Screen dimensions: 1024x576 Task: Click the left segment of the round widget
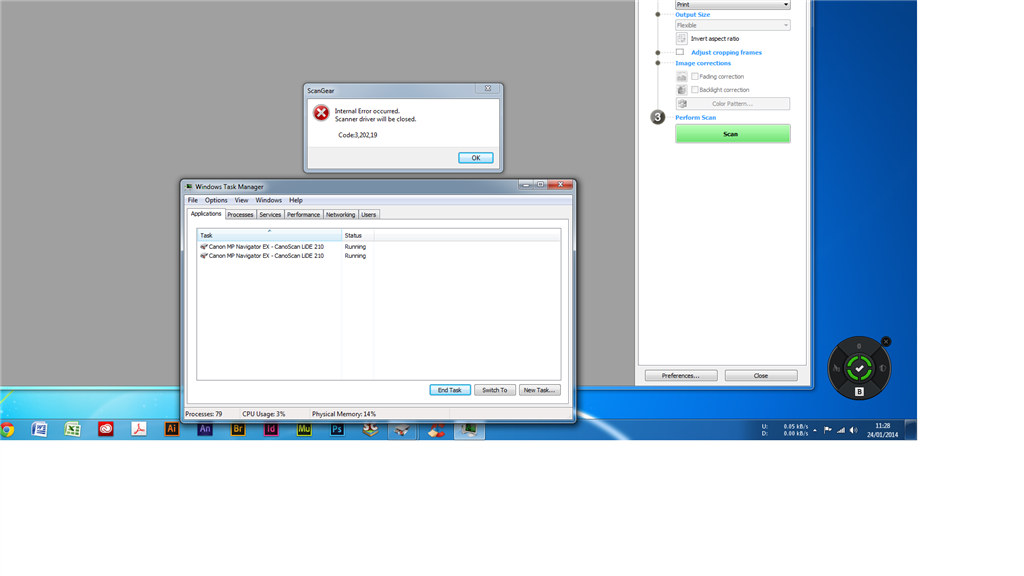(836, 369)
